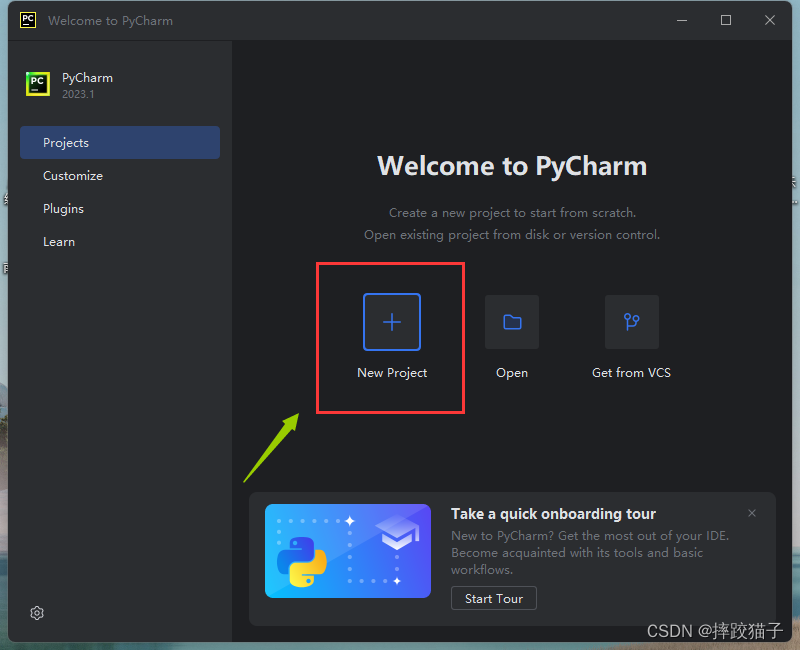Open settings gear in bottom-left corner
The width and height of the screenshot is (800, 650).
(37, 613)
